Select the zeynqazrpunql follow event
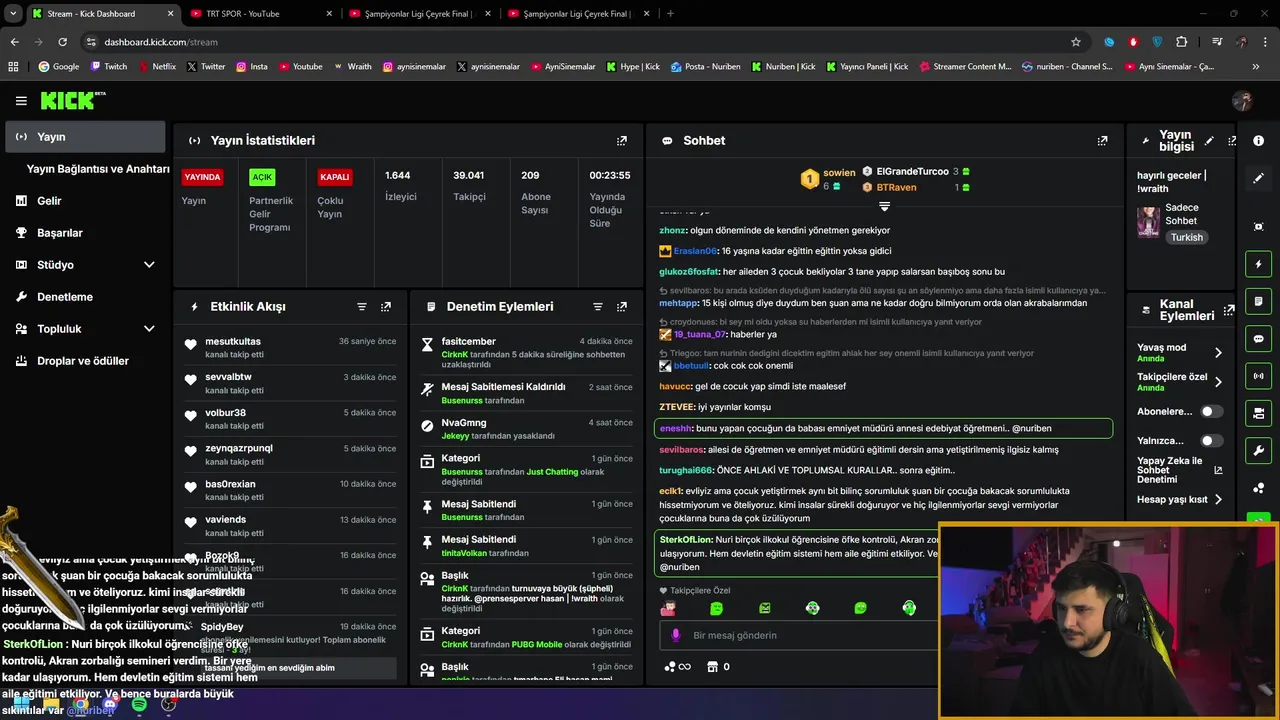This screenshot has height=720, width=1280. 291,454
